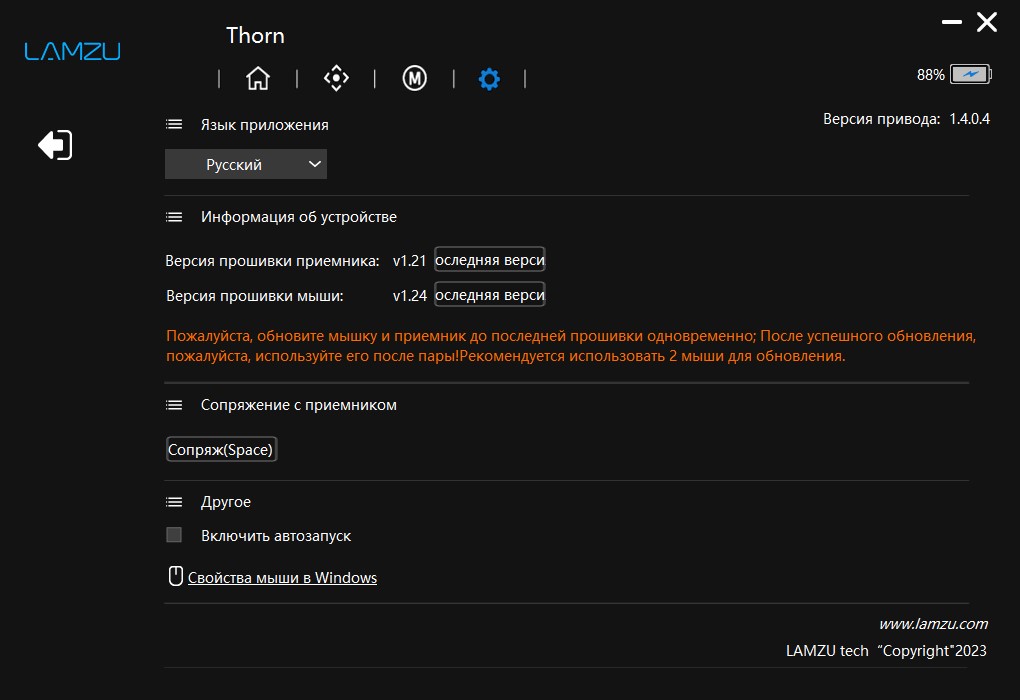Image resolution: width=1020 pixels, height=700 pixels.
Task: Close the LAMZU window
Action: [x=987, y=22]
